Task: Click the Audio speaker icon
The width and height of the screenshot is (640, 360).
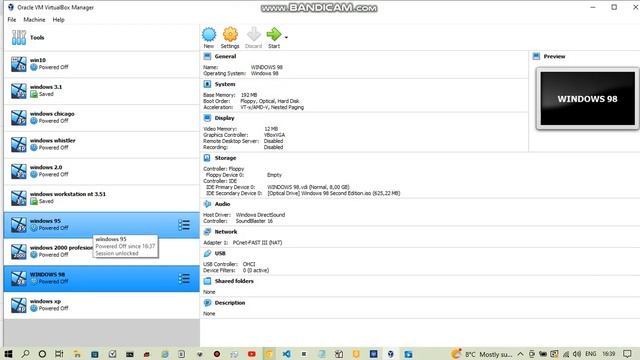Action: [x=207, y=204]
